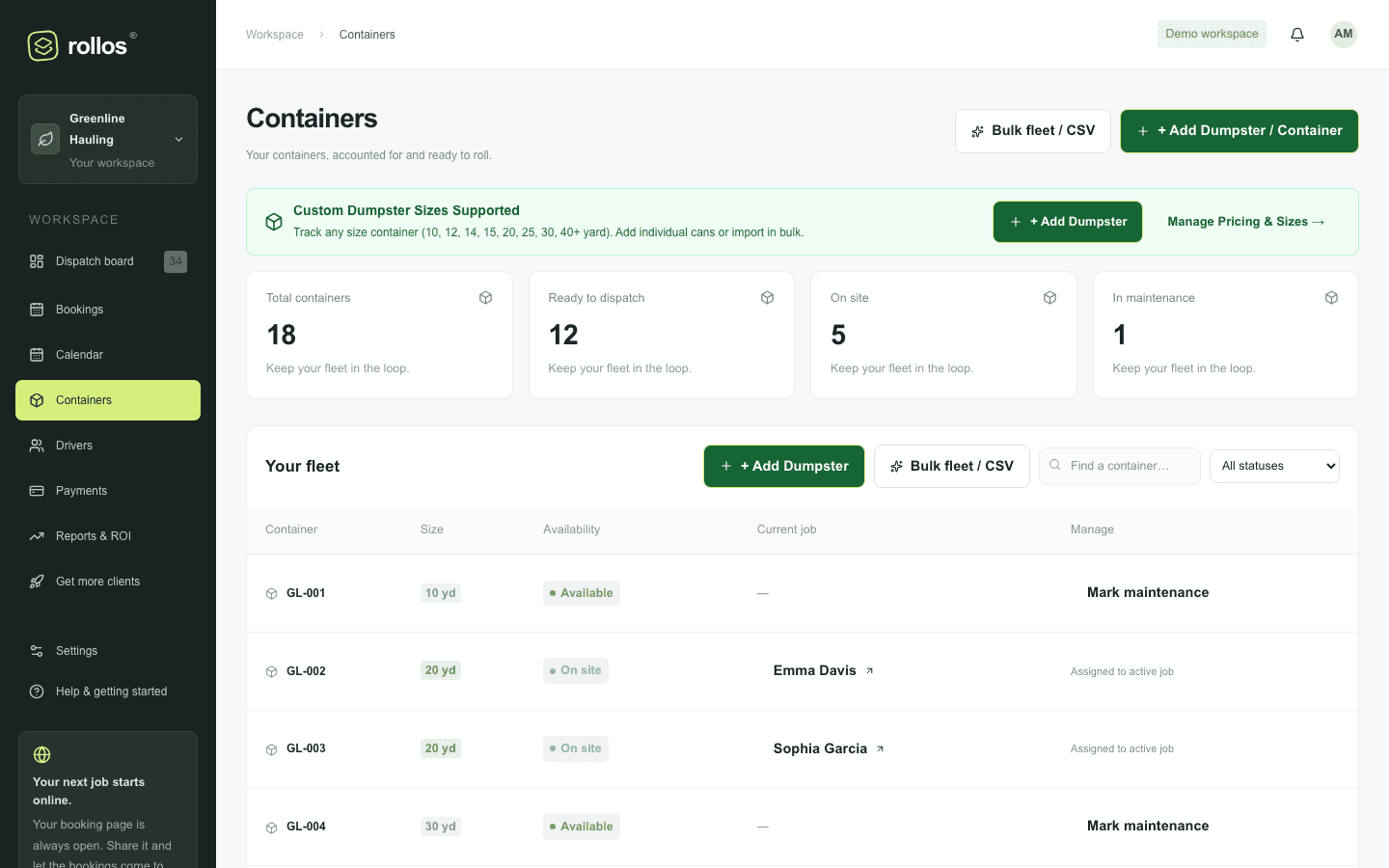Open Emma Davis job arrow icon
Screen dimensions: 1389x868
pos(869,671)
